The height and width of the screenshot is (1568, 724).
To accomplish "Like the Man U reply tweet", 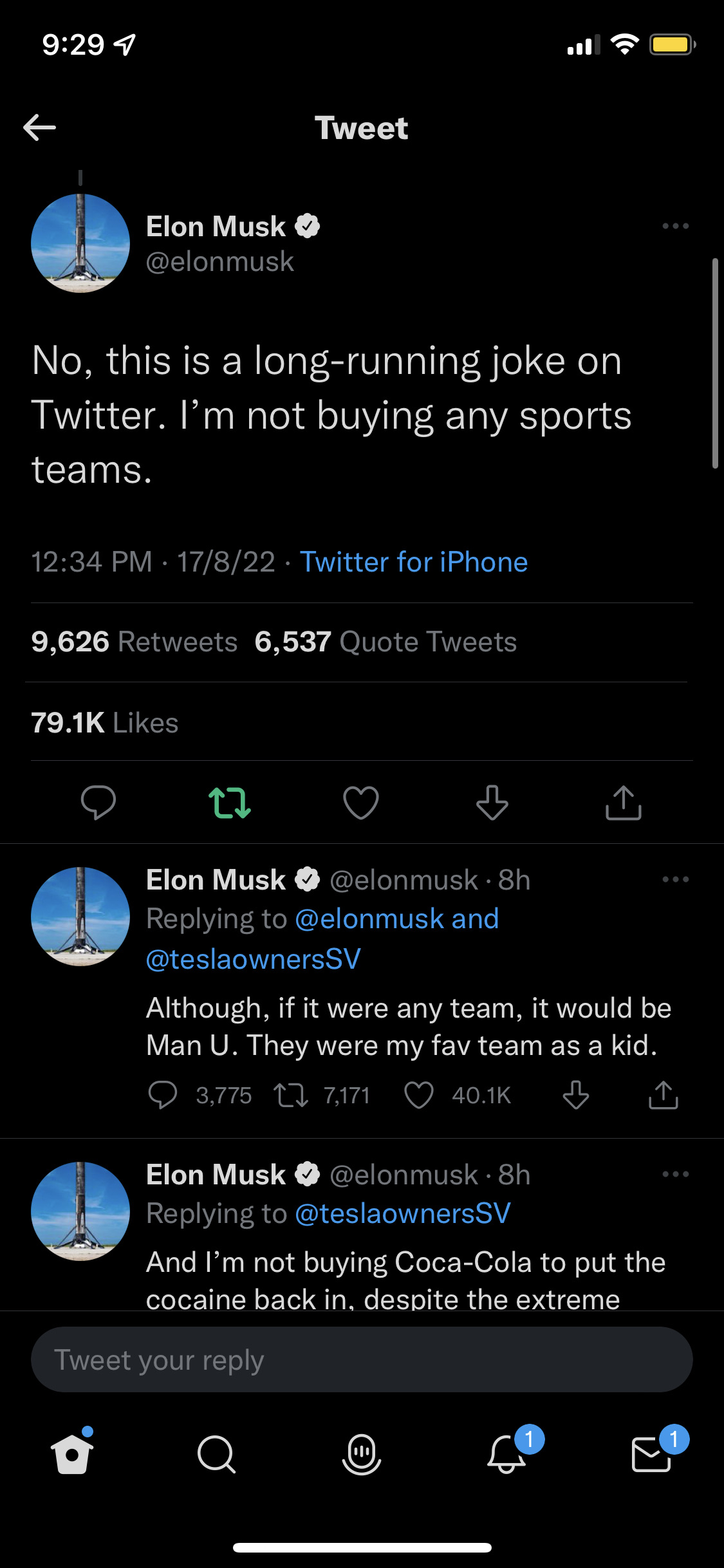I will [x=419, y=1095].
